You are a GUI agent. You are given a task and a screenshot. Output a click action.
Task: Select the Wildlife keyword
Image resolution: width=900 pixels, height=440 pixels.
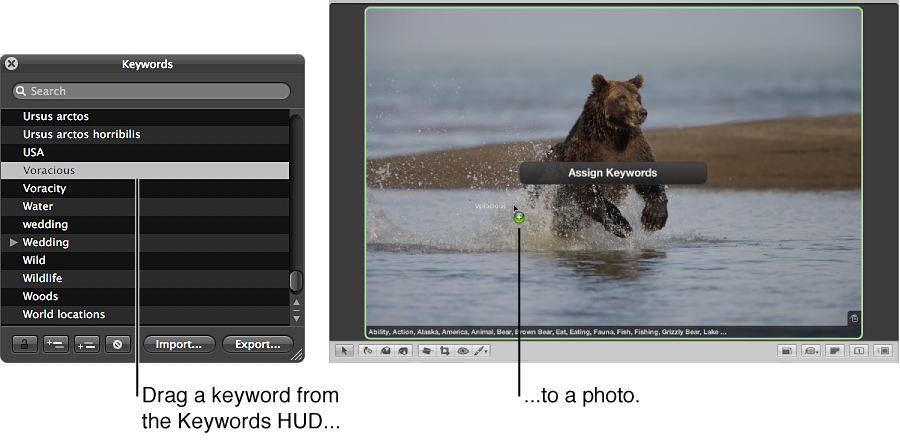pyautogui.click(x=145, y=278)
